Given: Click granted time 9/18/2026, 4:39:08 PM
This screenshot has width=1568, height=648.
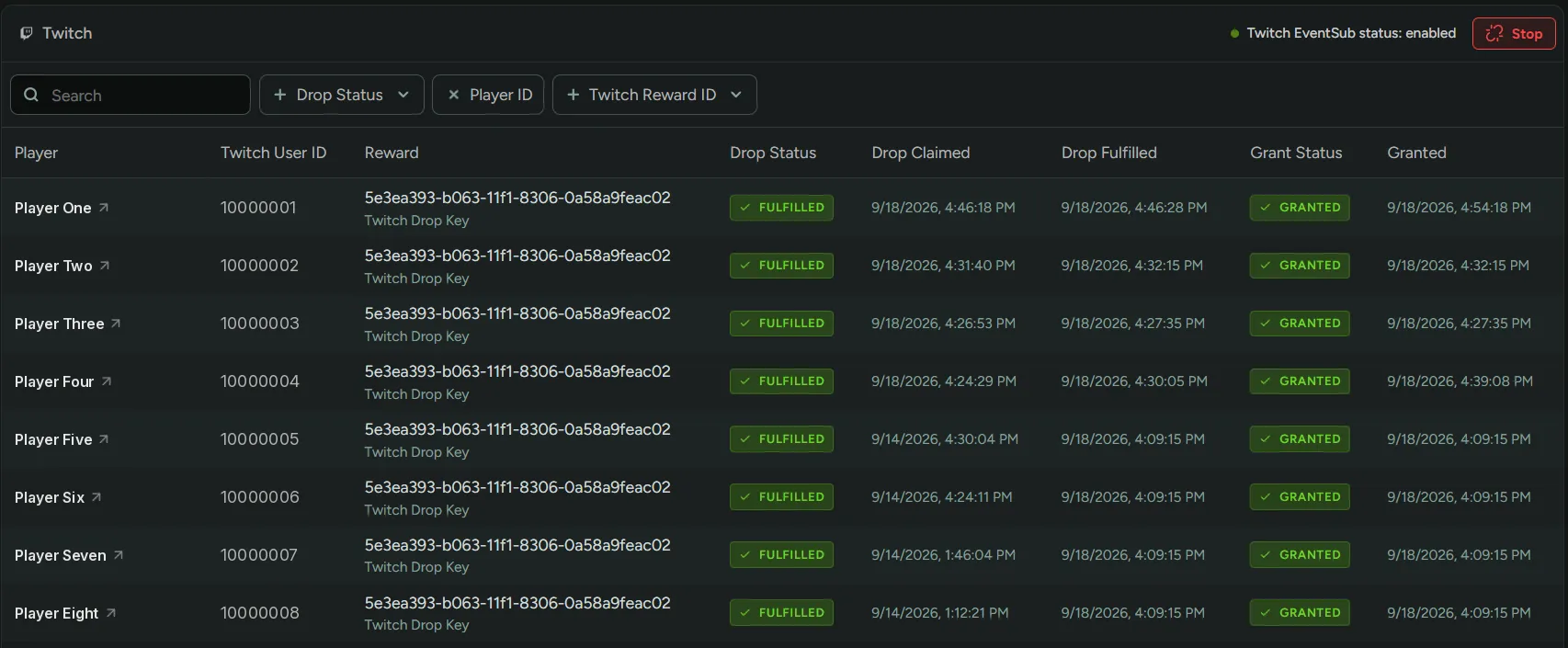Looking at the screenshot, I should 1460,381.
